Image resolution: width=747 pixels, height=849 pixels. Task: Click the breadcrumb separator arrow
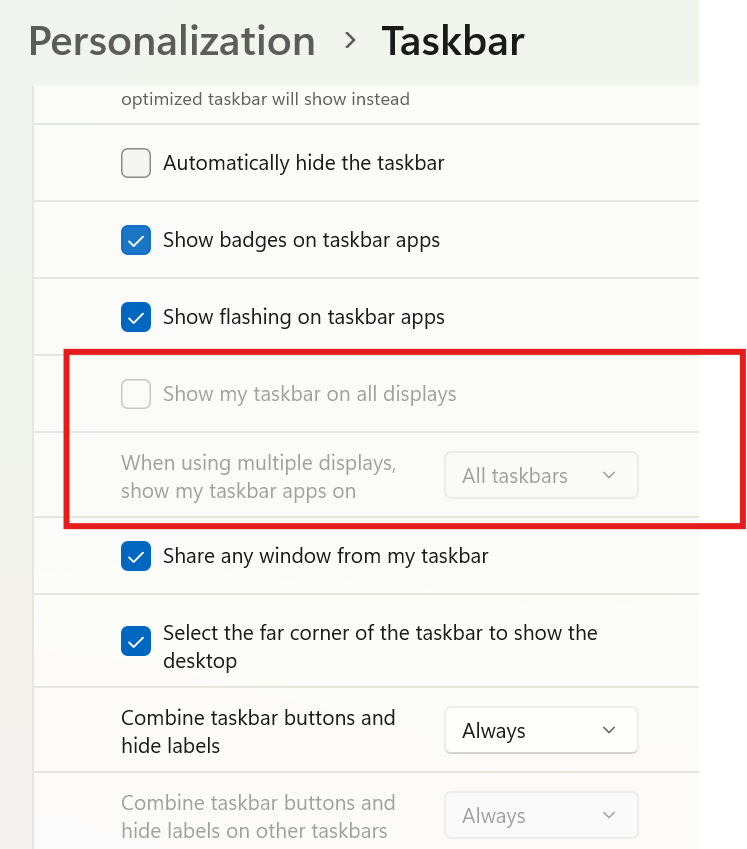click(x=349, y=42)
